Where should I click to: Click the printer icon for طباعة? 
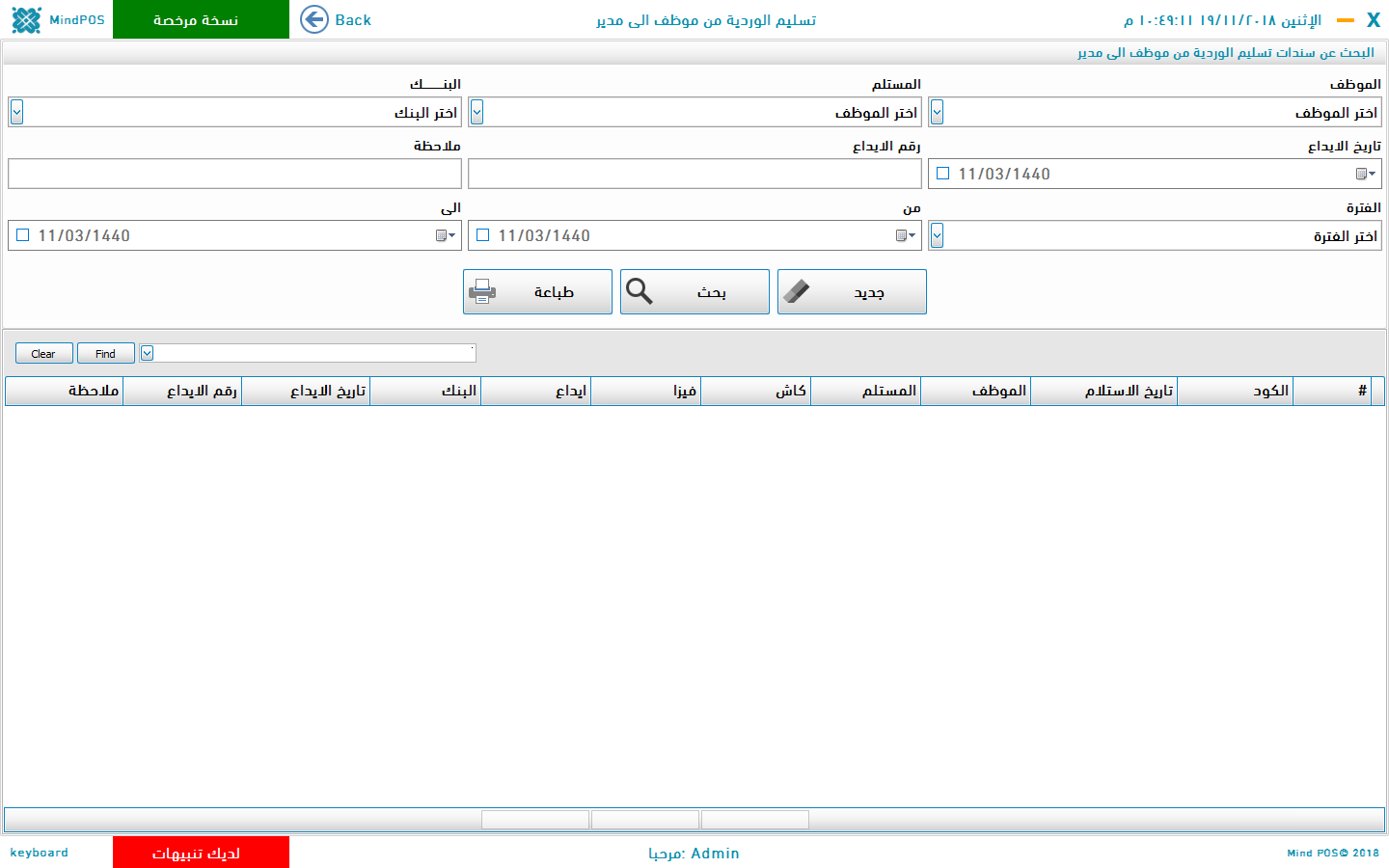(x=482, y=291)
